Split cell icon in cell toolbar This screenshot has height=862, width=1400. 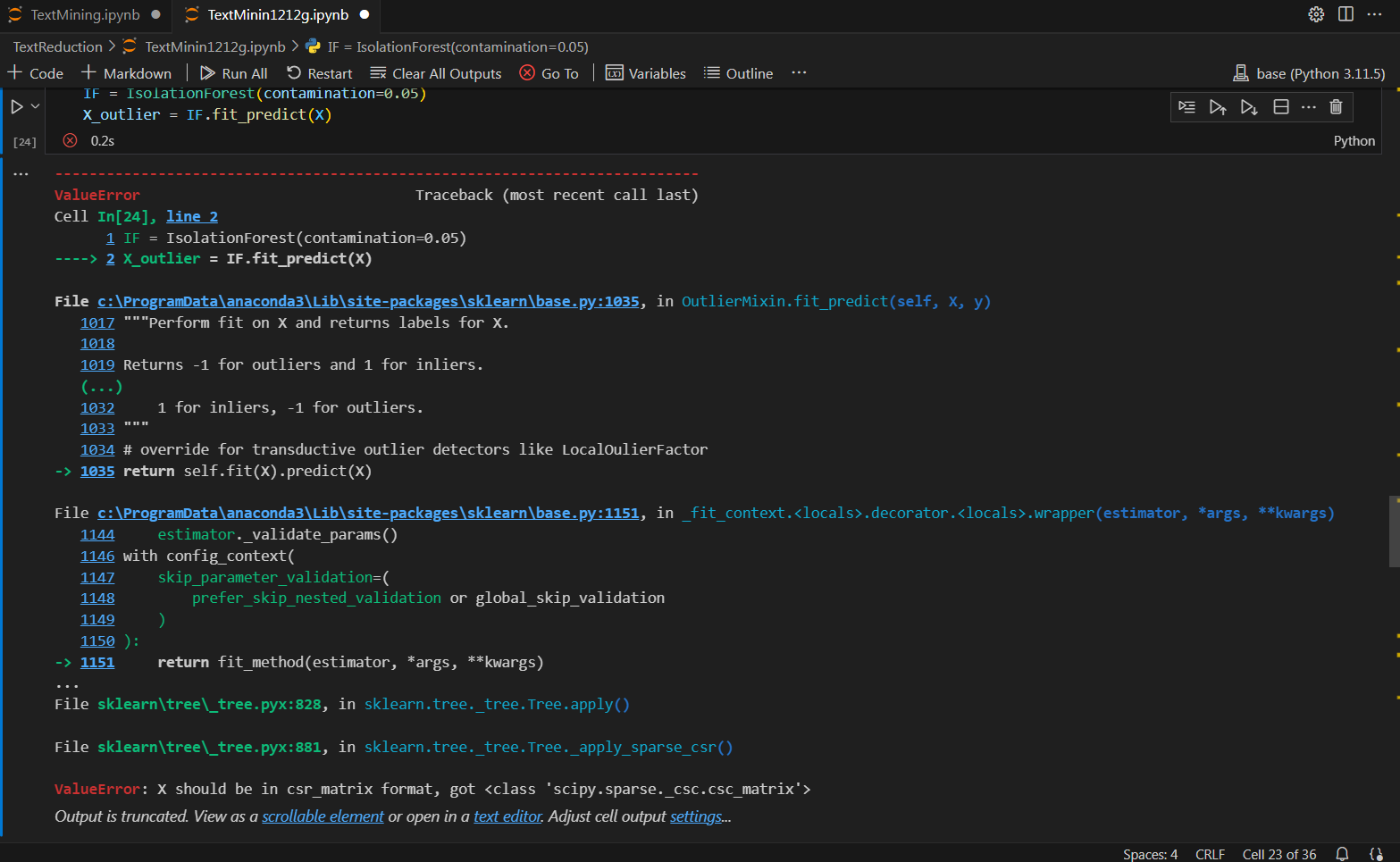point(1281,107)
